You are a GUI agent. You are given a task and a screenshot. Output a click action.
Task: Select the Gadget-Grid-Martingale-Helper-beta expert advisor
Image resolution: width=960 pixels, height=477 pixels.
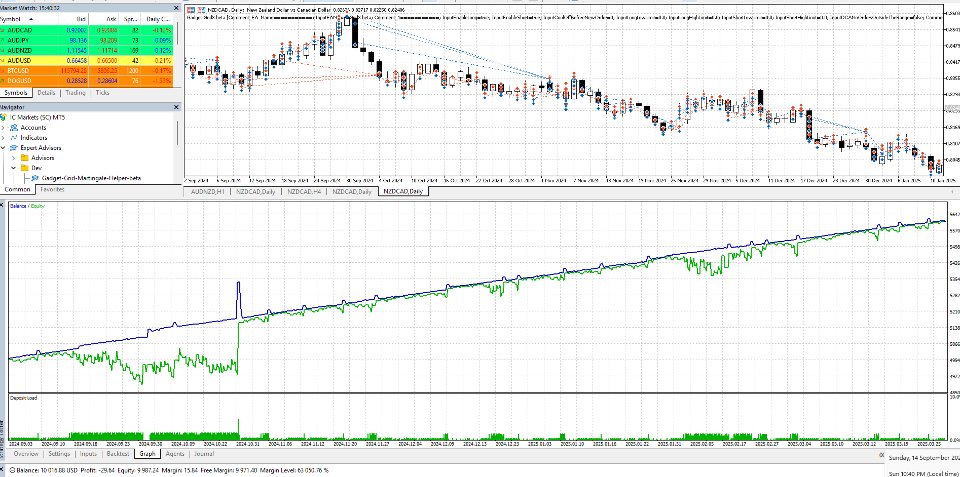pos(91,178)
